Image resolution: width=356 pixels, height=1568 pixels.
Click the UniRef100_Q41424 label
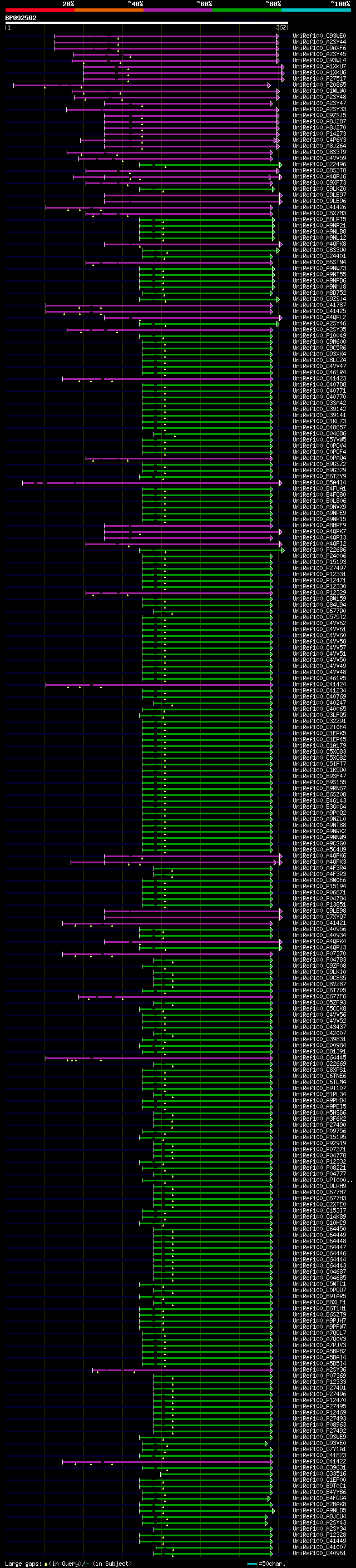pos(319,684)
